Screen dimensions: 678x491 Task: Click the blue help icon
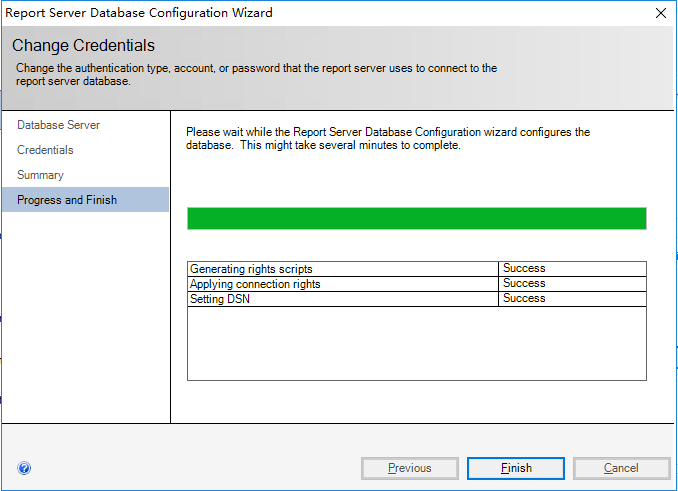(x=24, y=468)
